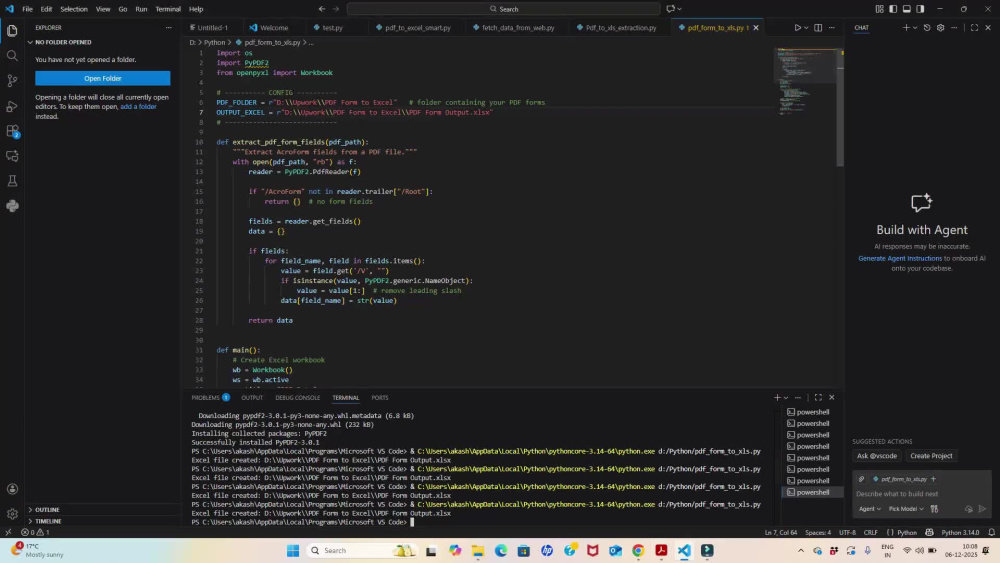Expand the Timeline section
Screen dimensions: 1000x563
(104, 521)
